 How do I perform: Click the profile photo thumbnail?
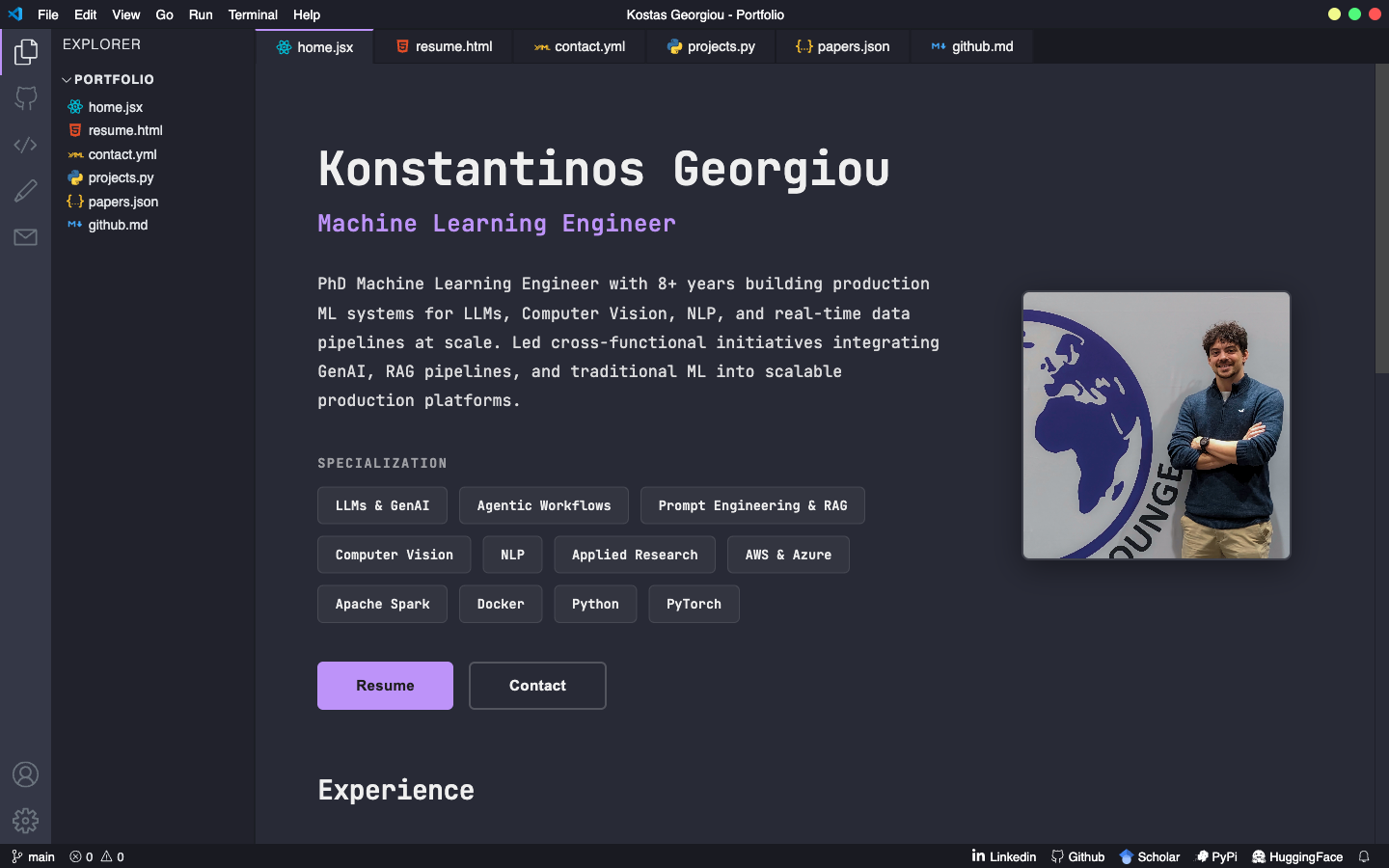click(x=1157, y=425)
